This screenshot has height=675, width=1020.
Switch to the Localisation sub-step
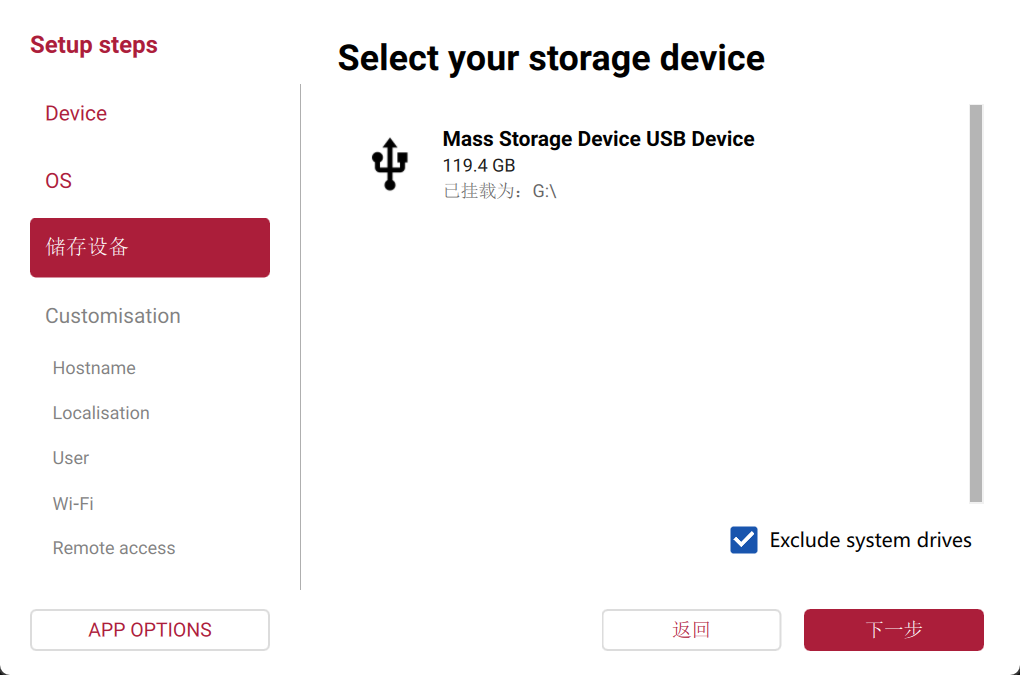click(x=101, y=413)
